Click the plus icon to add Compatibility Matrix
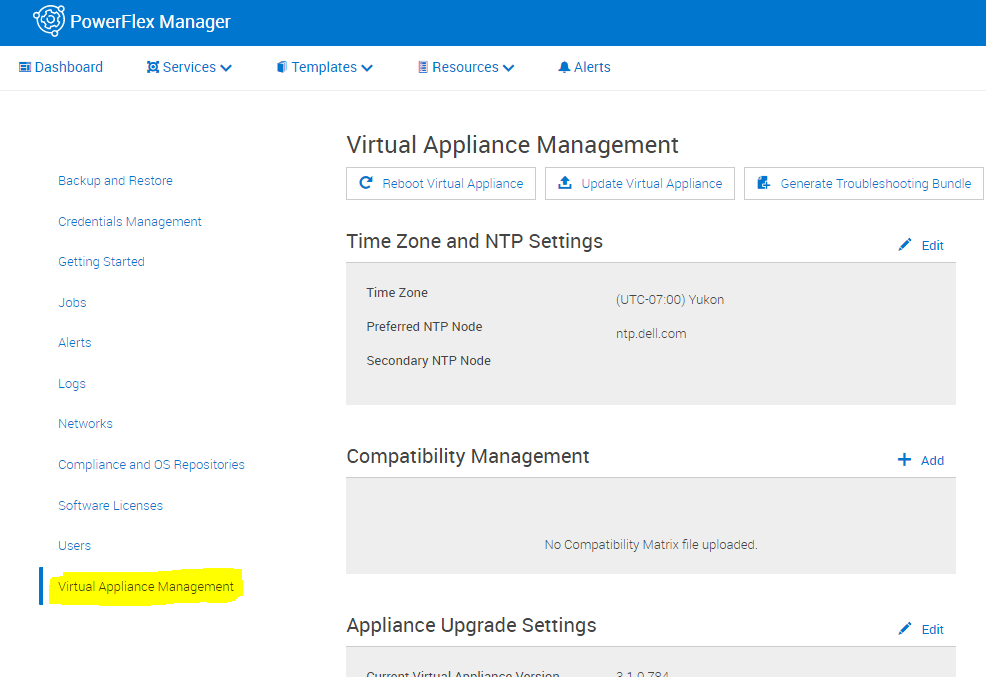The image size is (986, 677). coord(904,460)
